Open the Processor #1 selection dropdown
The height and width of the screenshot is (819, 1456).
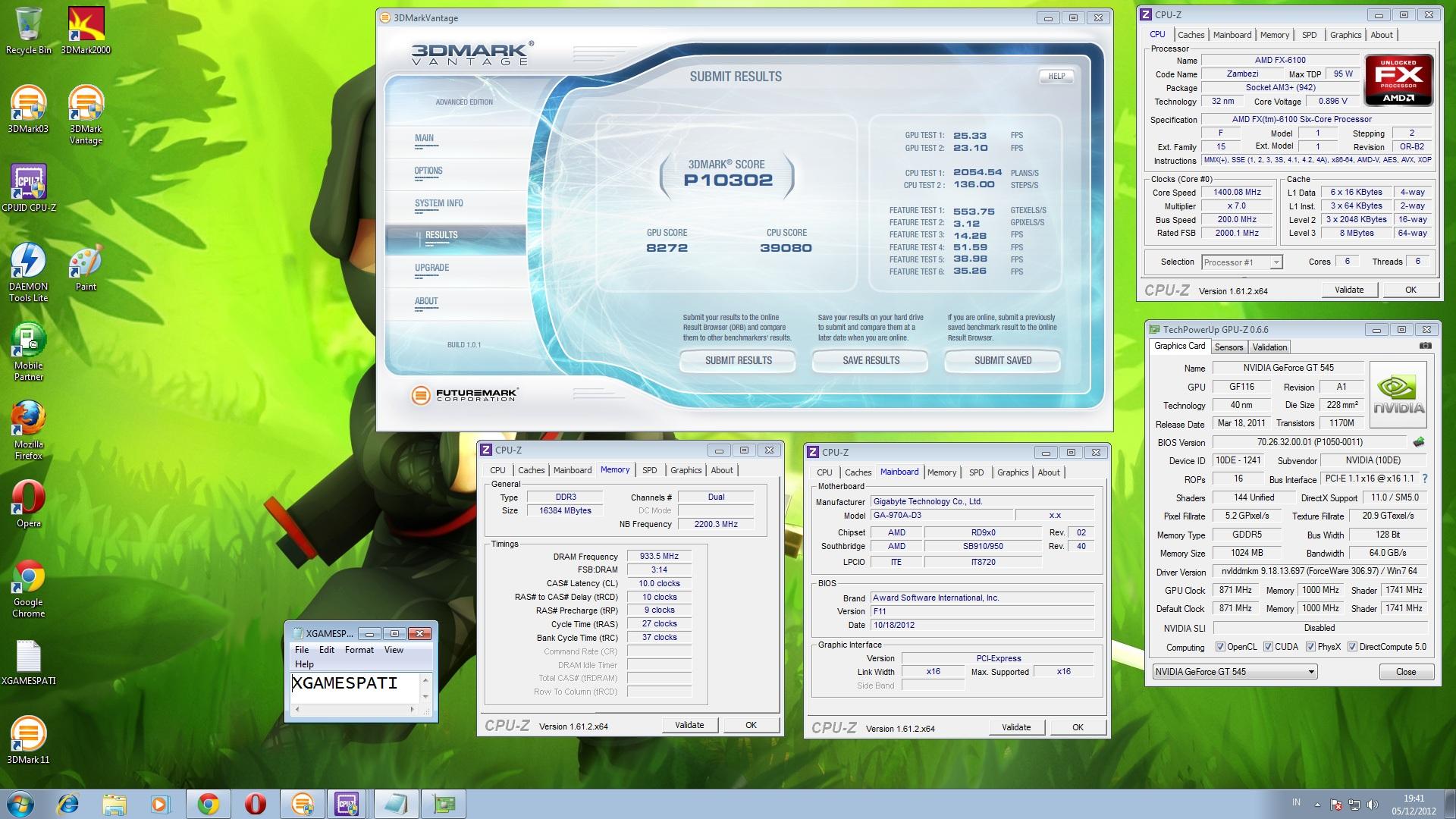click(1242, 262)
